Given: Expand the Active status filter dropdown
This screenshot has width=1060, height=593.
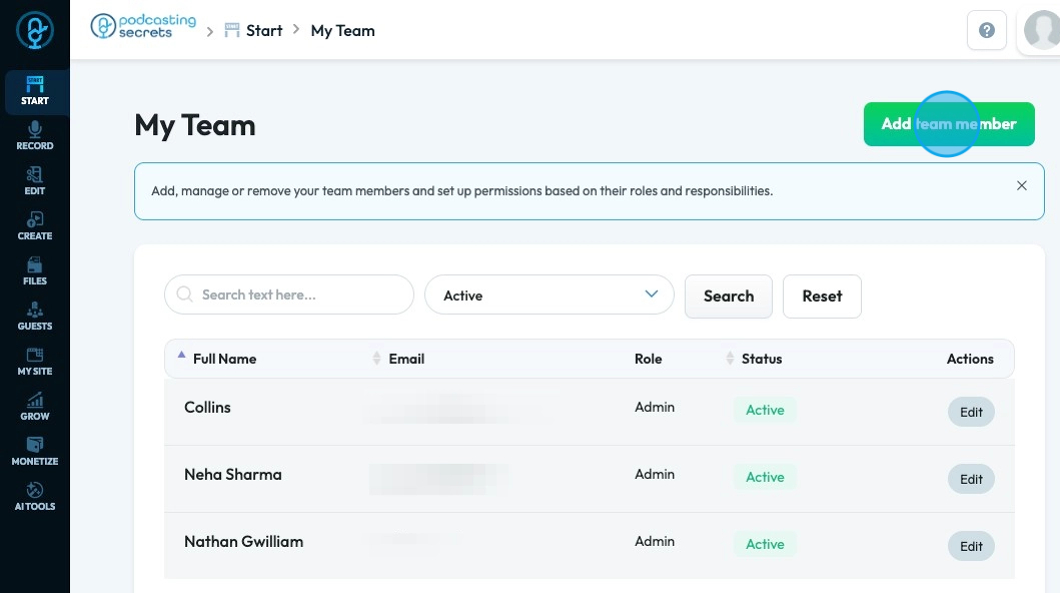Looking at the screenshot, I should [x=547, y=295].
